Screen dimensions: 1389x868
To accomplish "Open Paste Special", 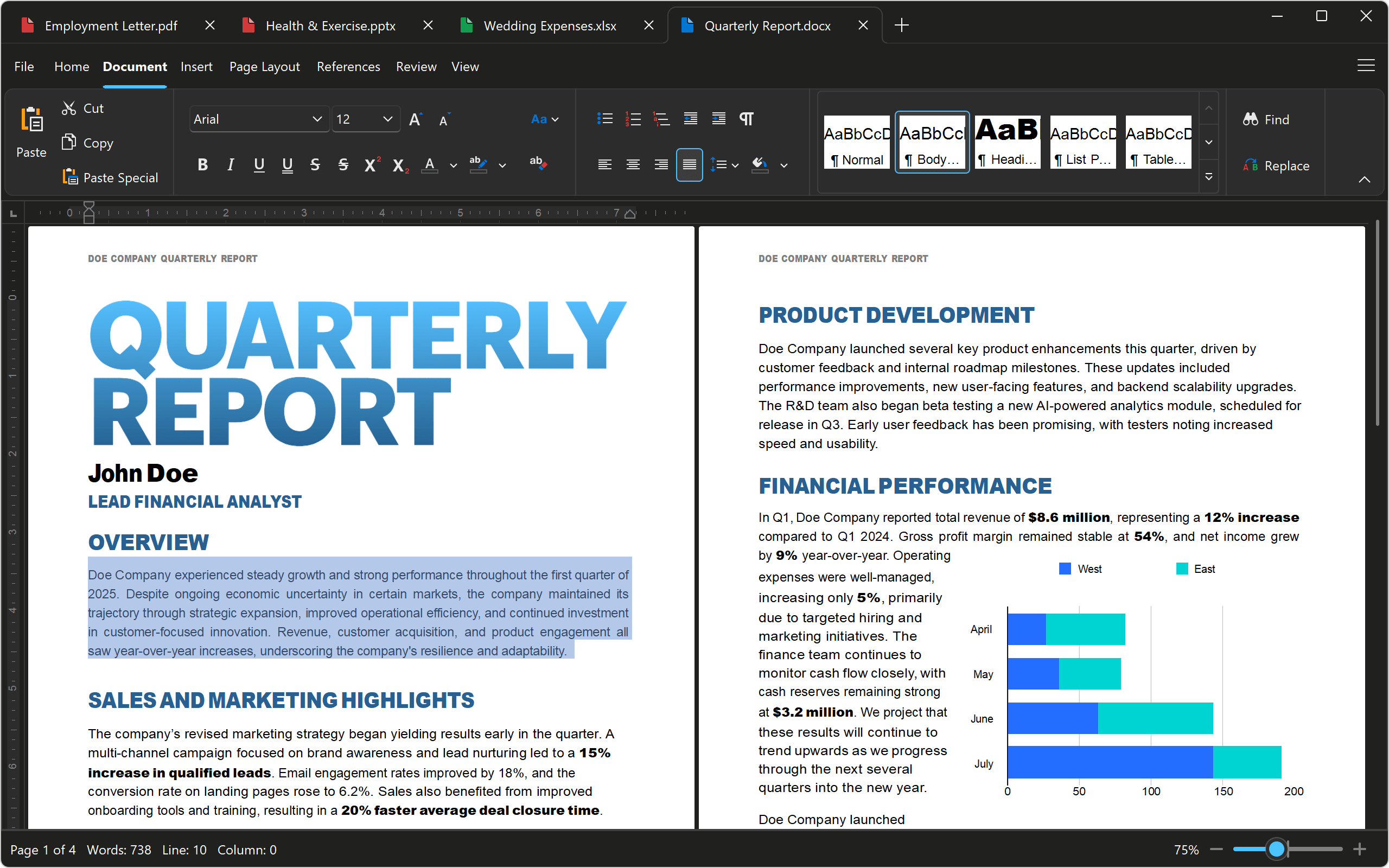I will (x=70, y=177).
